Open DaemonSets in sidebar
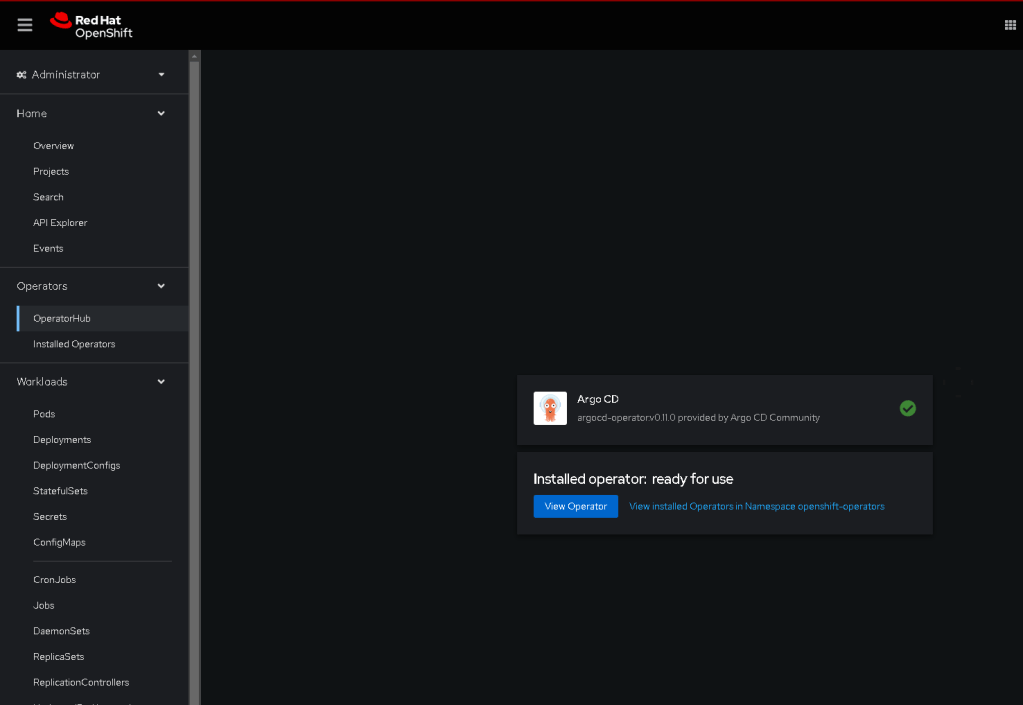This screenshot has width=1023, height=705. click(61, 631)
